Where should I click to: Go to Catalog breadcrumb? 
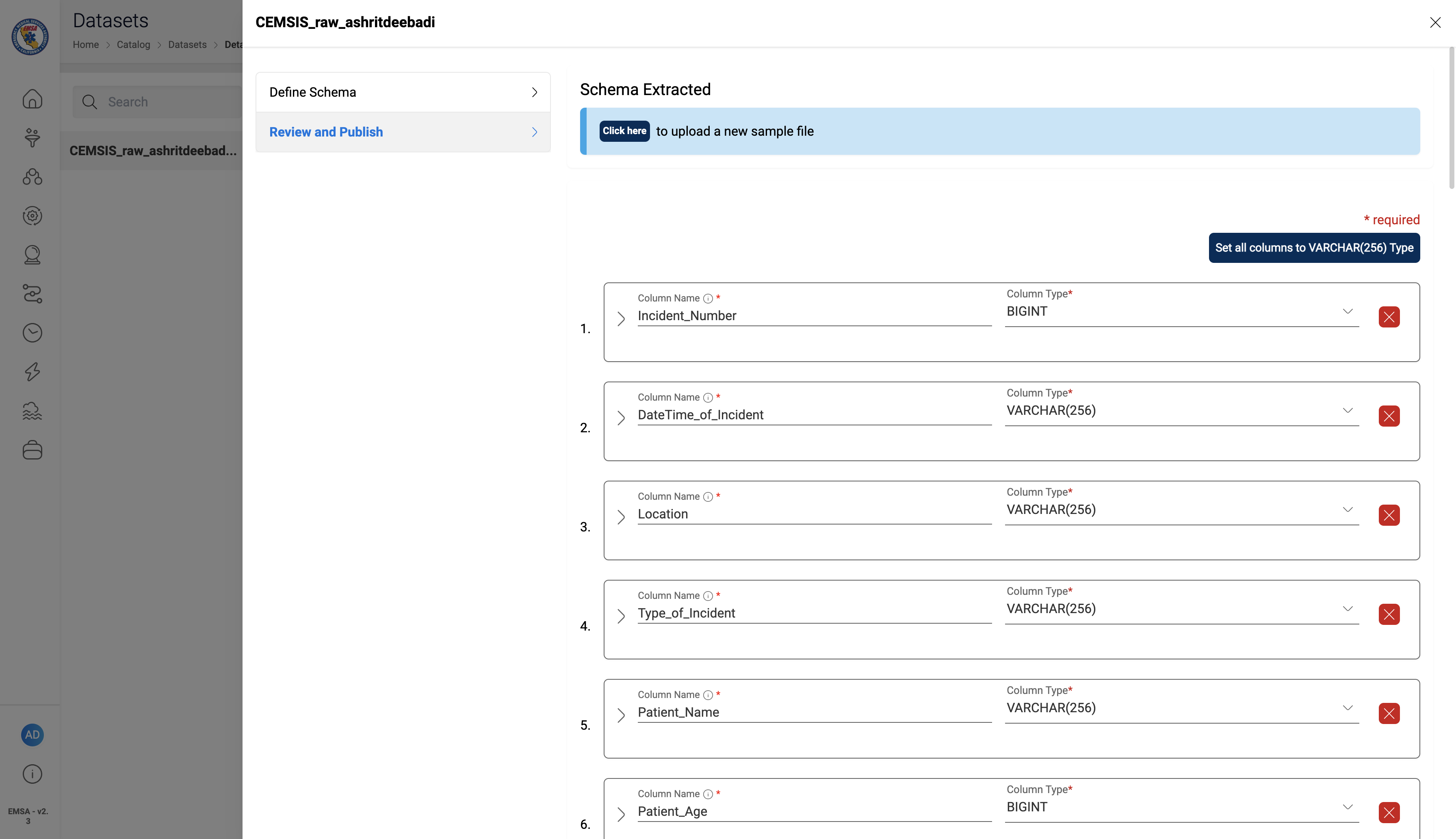click(133, 45)
